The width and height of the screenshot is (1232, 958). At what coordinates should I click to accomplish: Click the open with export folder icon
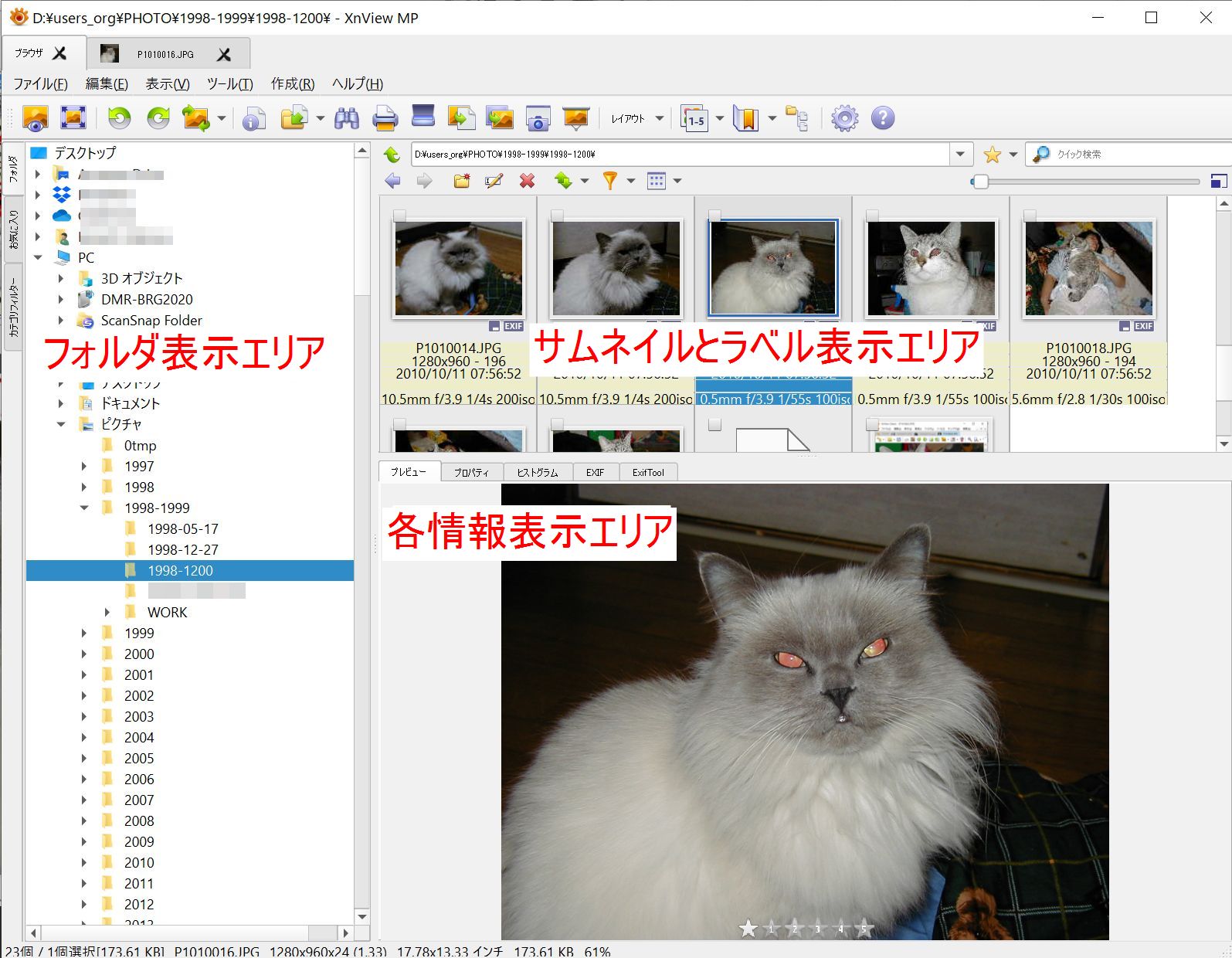(x=294, y=118)
